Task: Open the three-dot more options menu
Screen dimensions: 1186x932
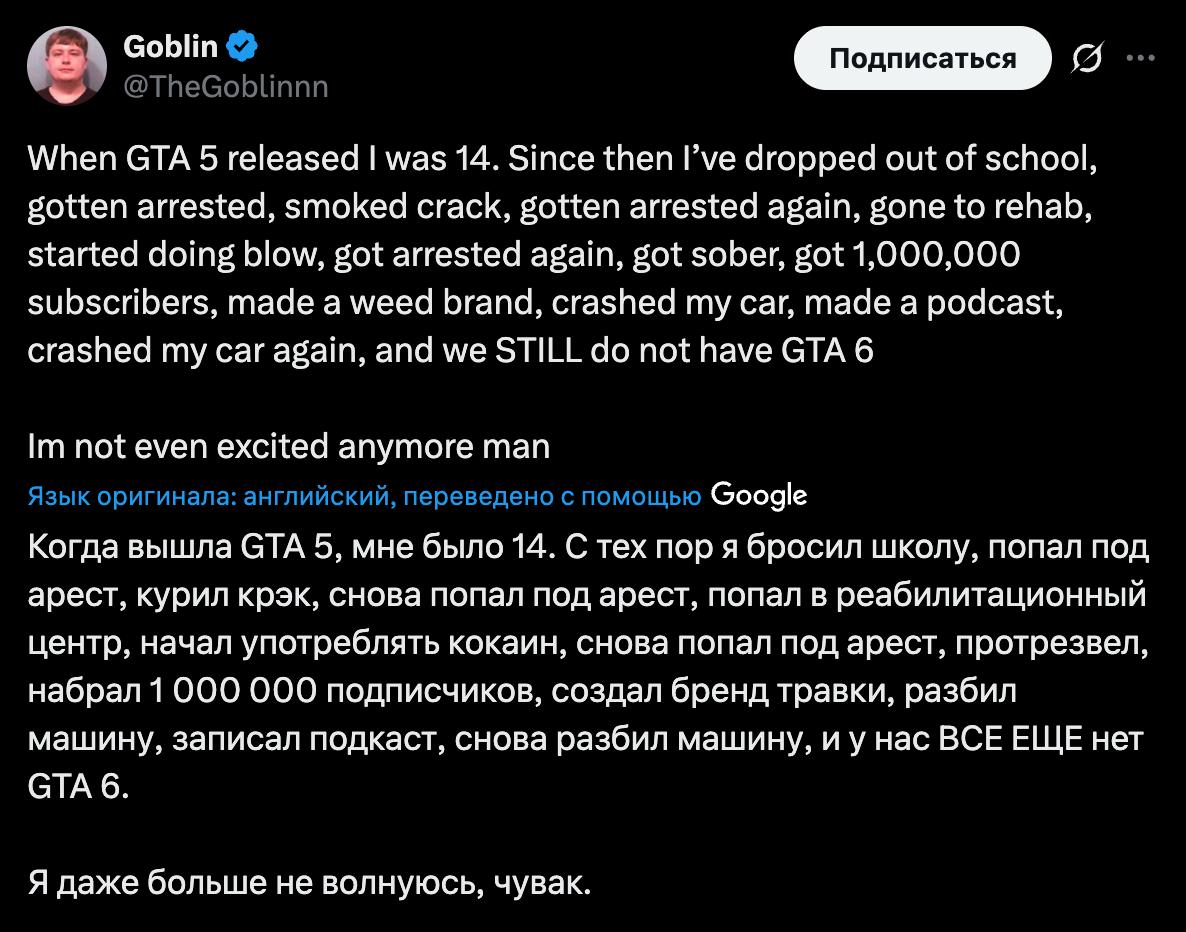Action: coord(1139,58)
